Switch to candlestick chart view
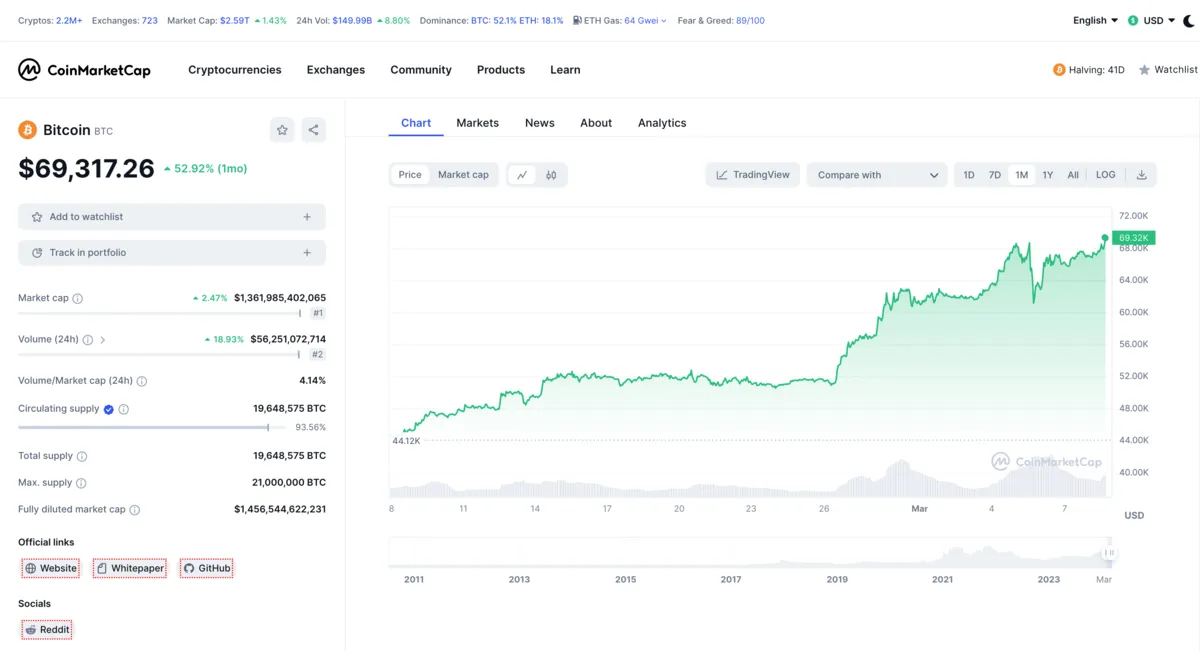 tap(551, 175)
